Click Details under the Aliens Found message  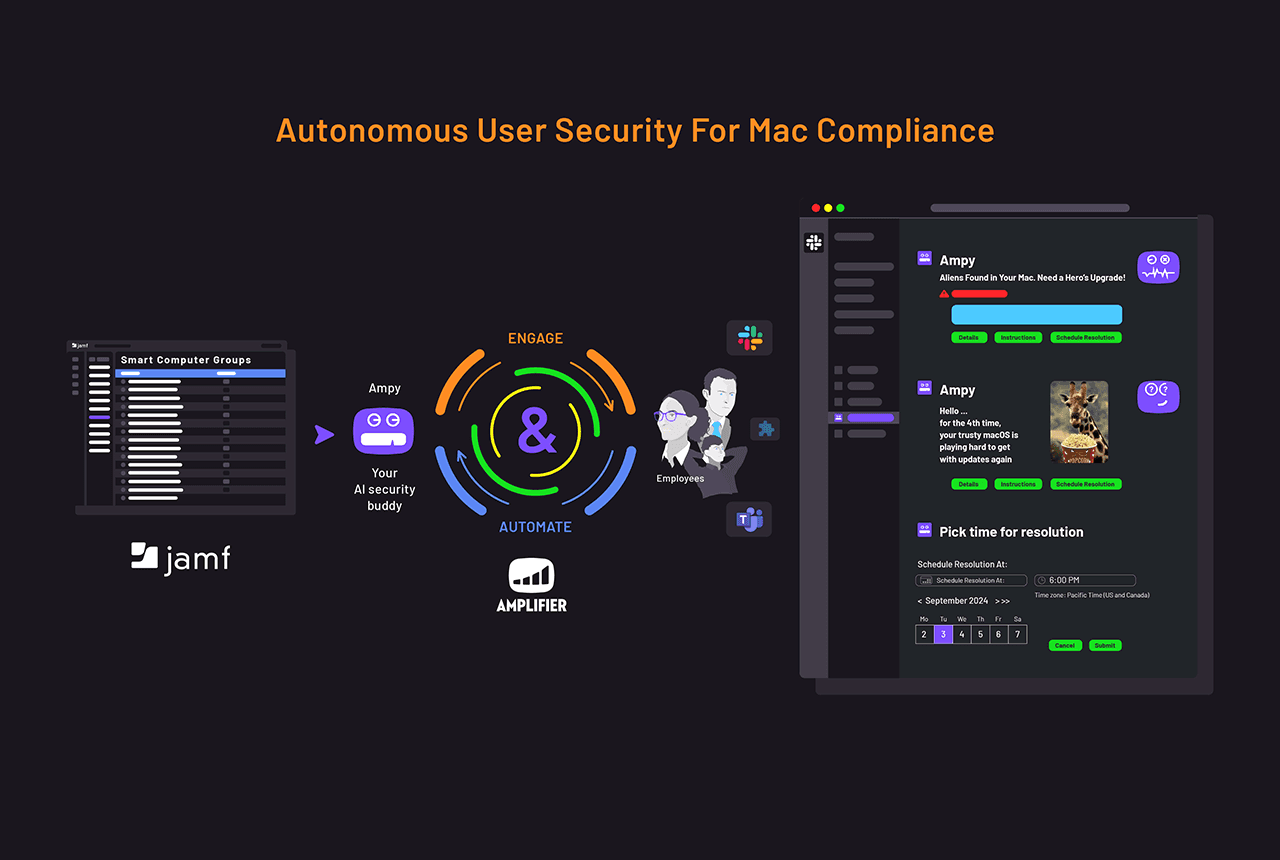[x=968, y=338]
